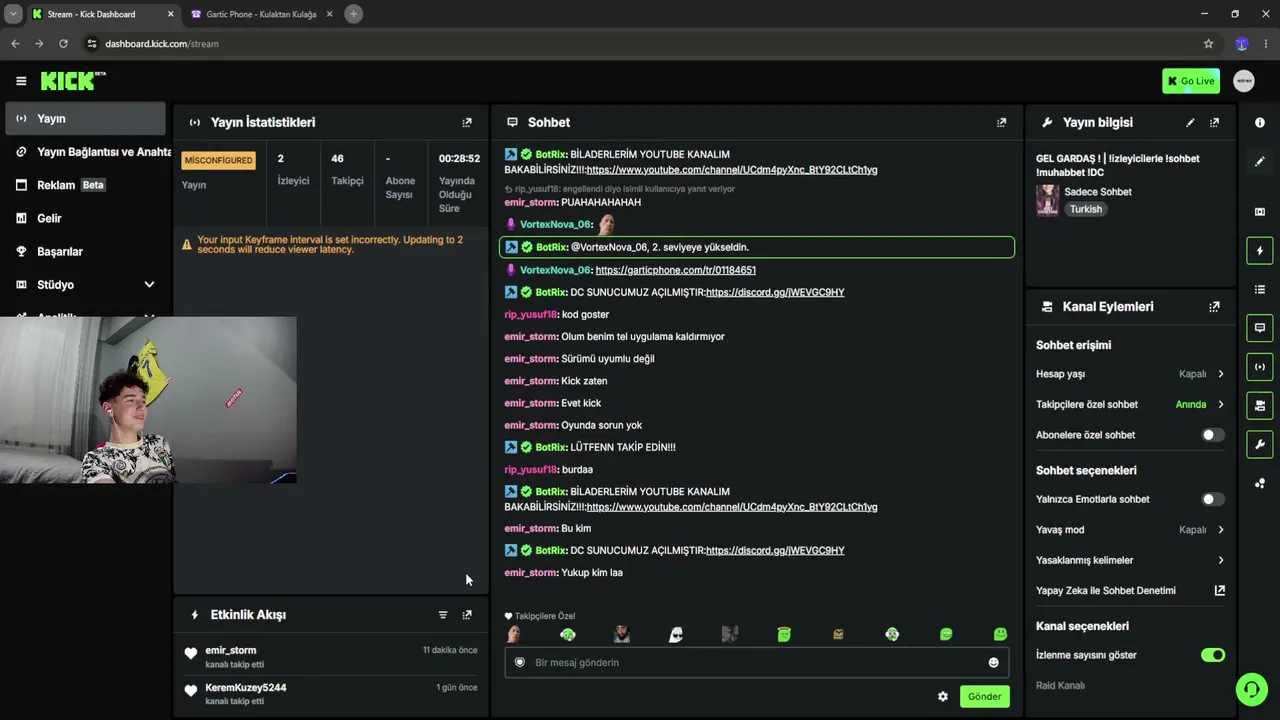The image size is (1280, 720).
Task: Toggle the chat widget icon in right rail
Action: click(x=1260, y=328)
